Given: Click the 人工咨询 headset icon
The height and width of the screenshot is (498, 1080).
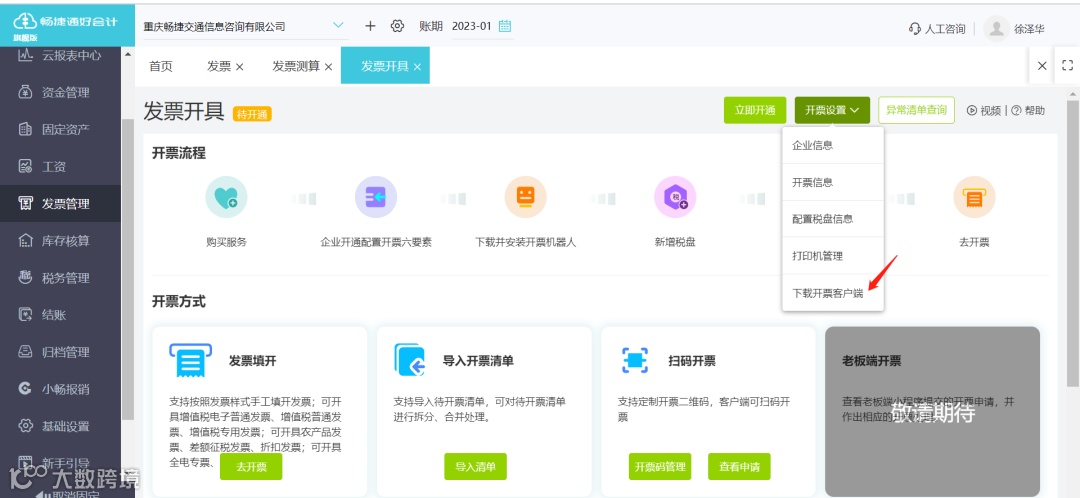Looking at the screenshot, I should (x=915, y=29).
